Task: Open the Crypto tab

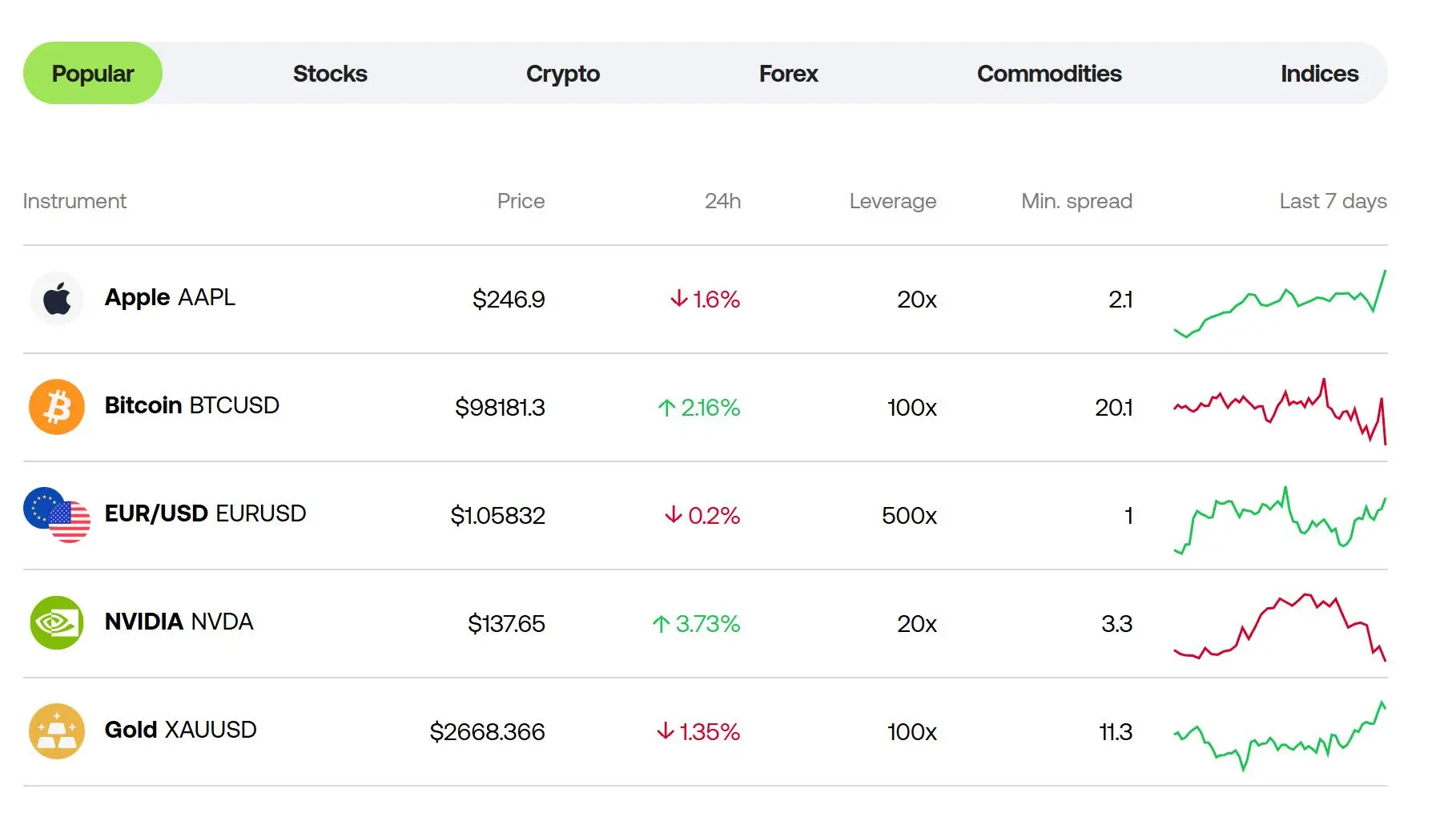Action: [563, 74]
